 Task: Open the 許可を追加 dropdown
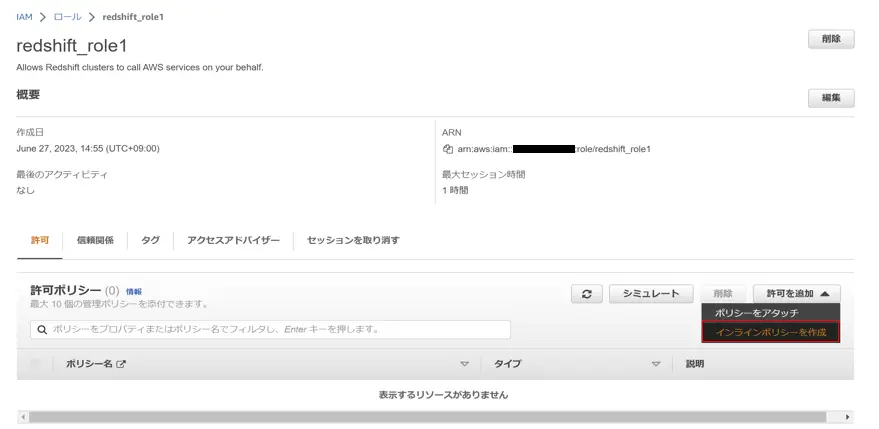(797, 294)
